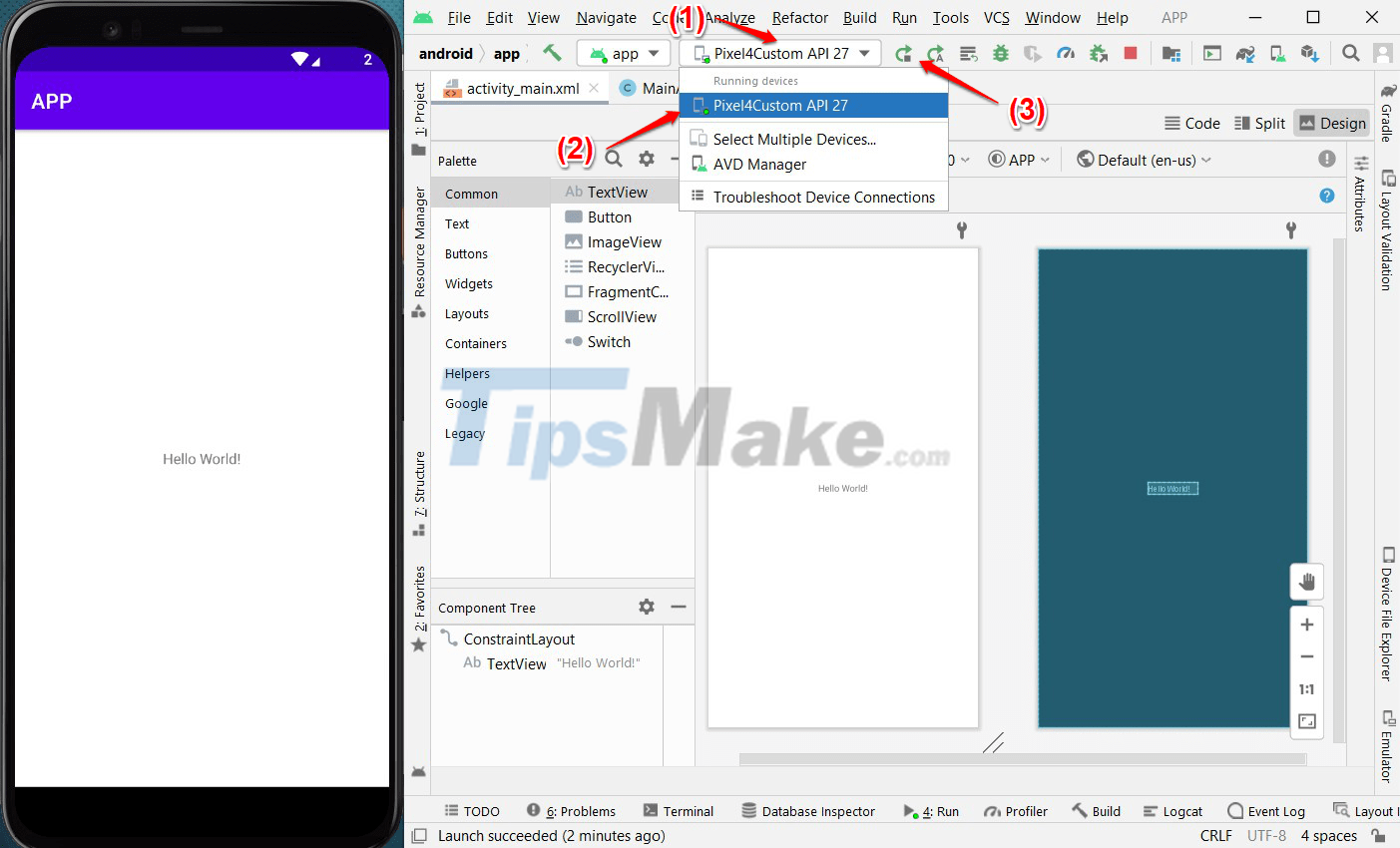Sync project with Gradle files
The height and width of the screenshot is (848, 1400).
click(x=1244, y=53)
